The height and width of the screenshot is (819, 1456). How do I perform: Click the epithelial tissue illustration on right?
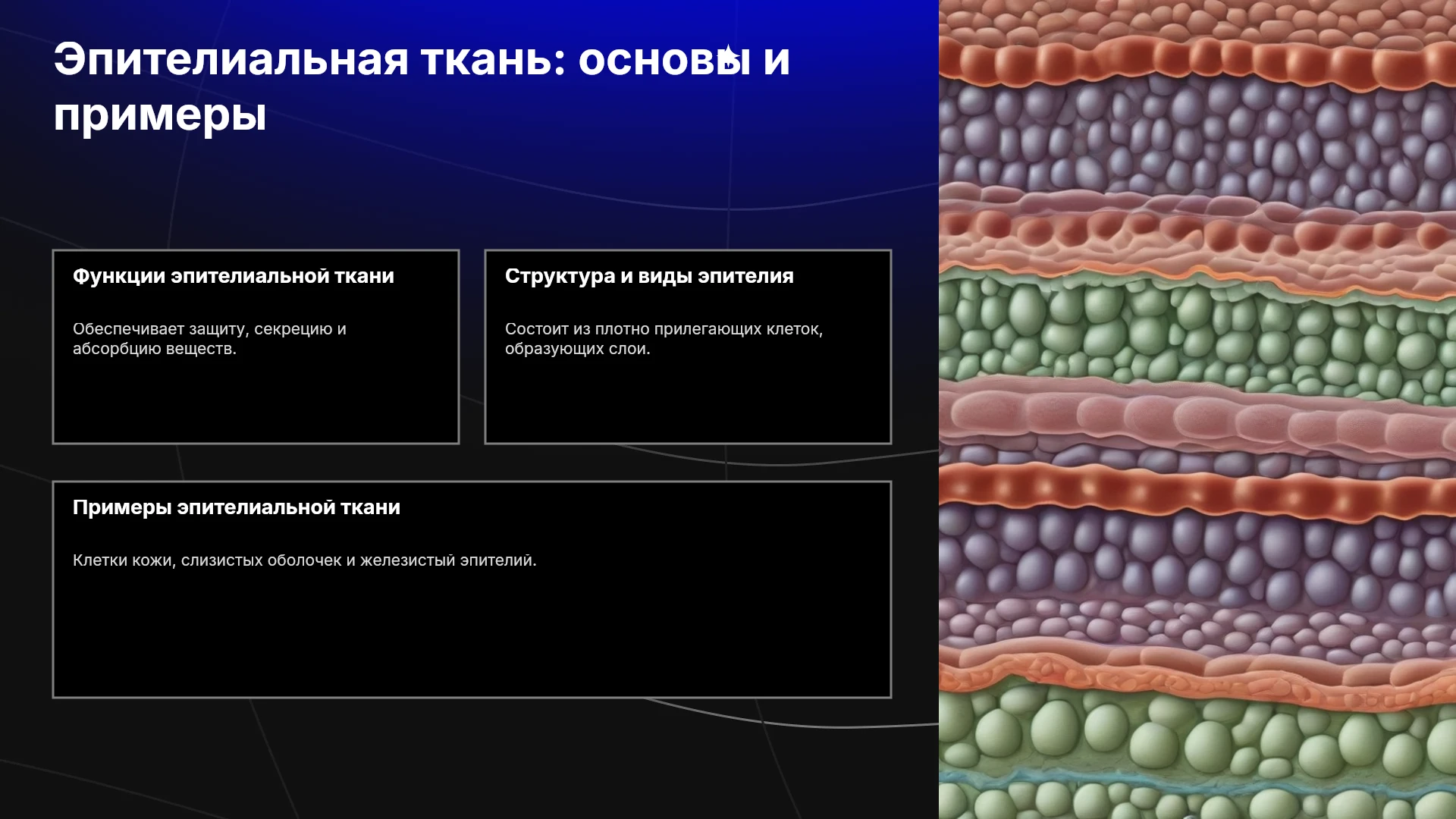[x=1197, y=409]
